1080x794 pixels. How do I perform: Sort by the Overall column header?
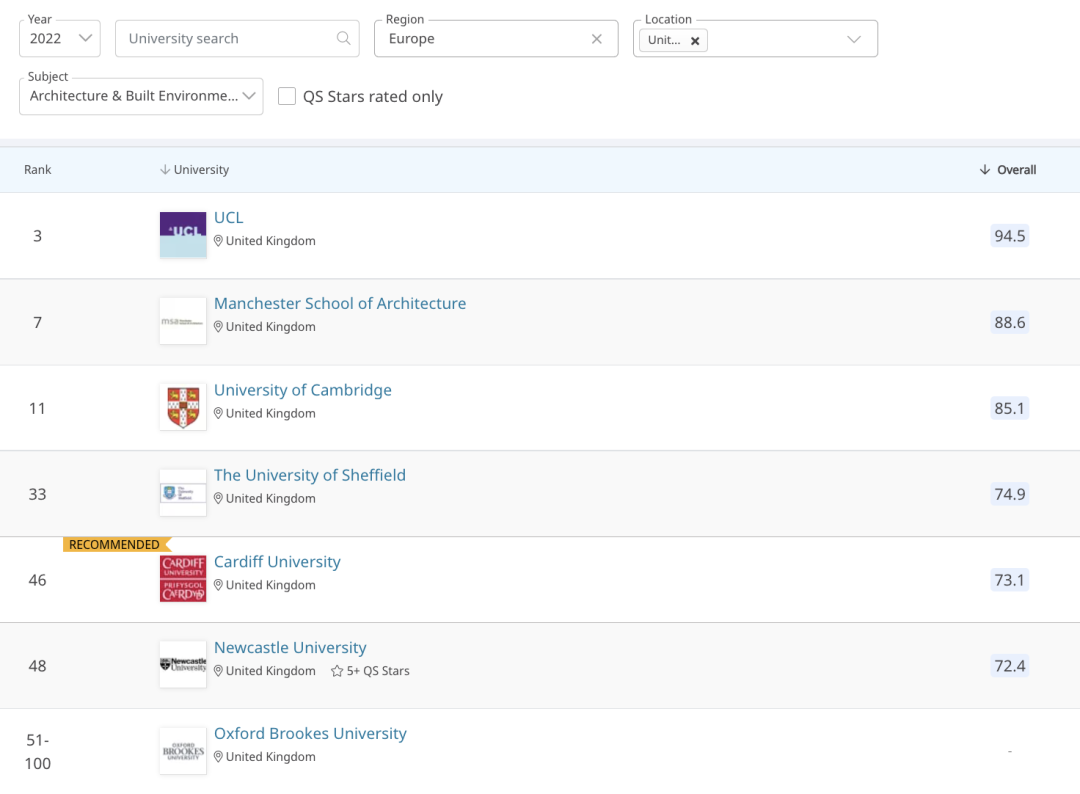(x=1008, y=169)
